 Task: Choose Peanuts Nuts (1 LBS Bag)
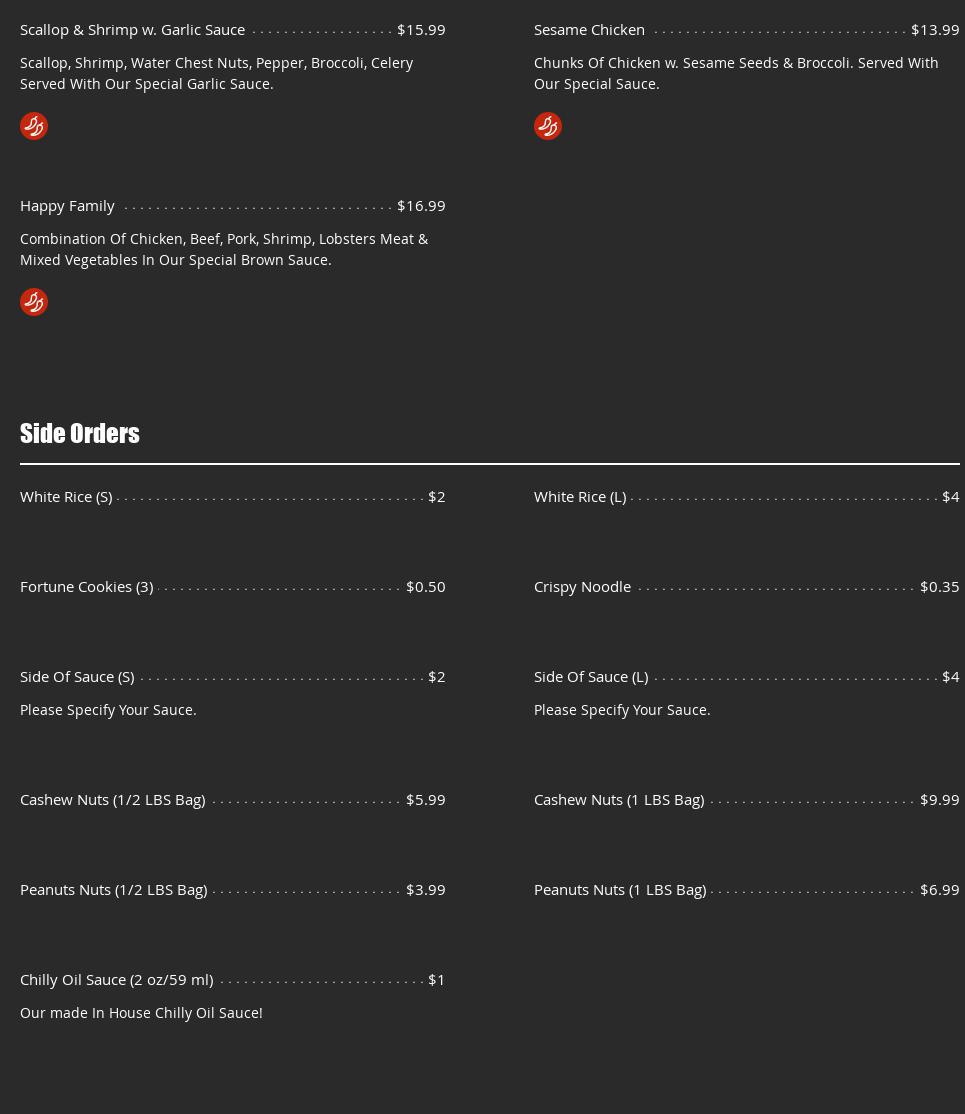(x=620, y=890)
